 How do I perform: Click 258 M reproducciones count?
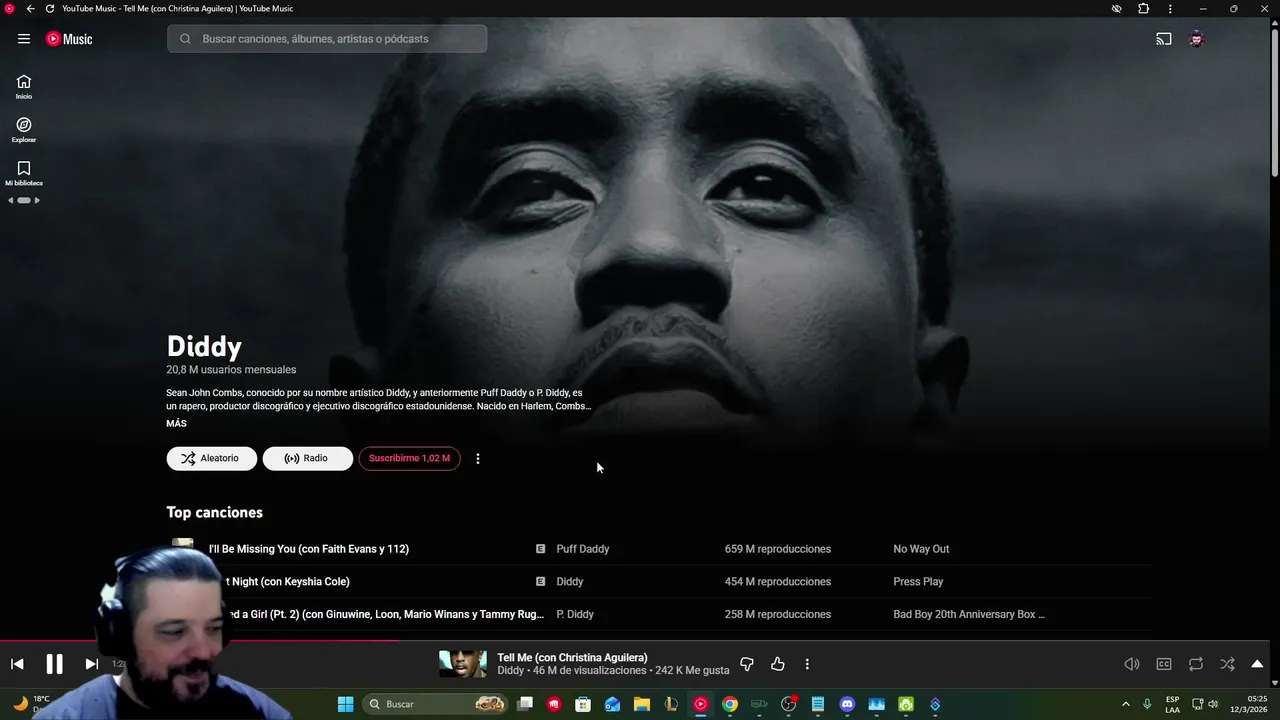[x=778, y=614]
